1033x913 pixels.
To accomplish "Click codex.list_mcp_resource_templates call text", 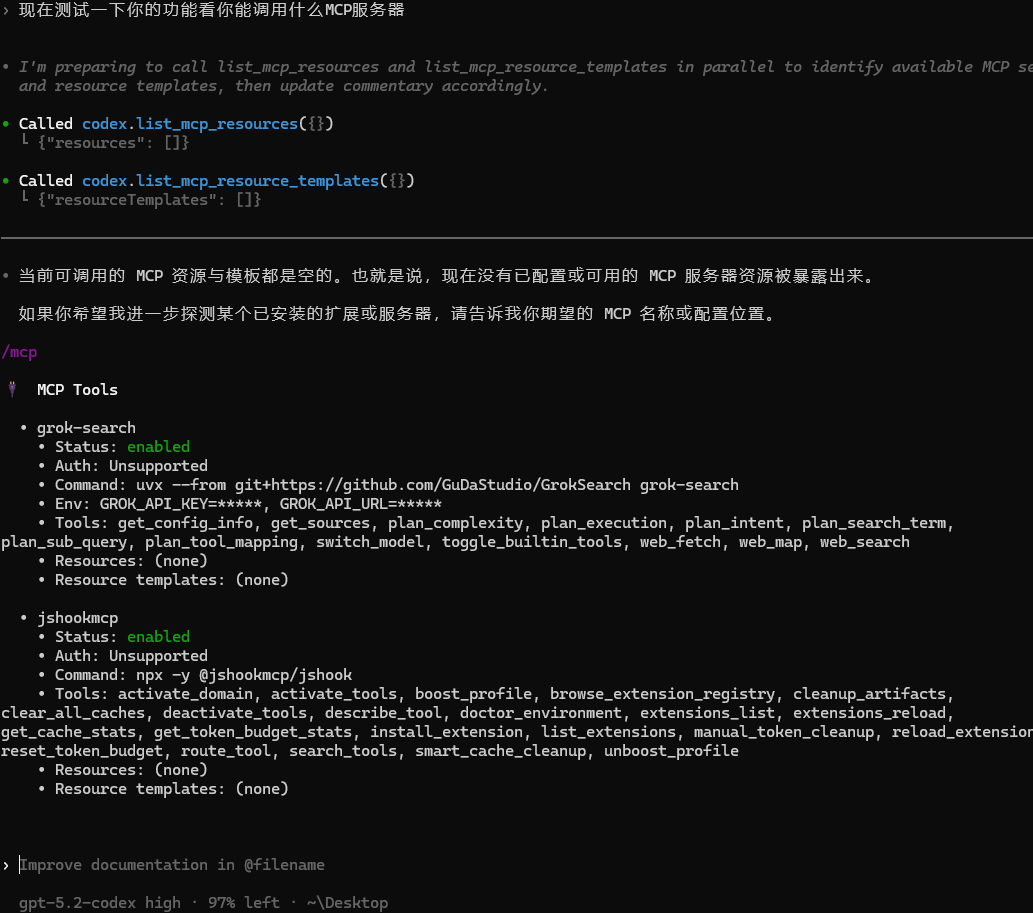I will pyautogui.click(x=248, y=180).
